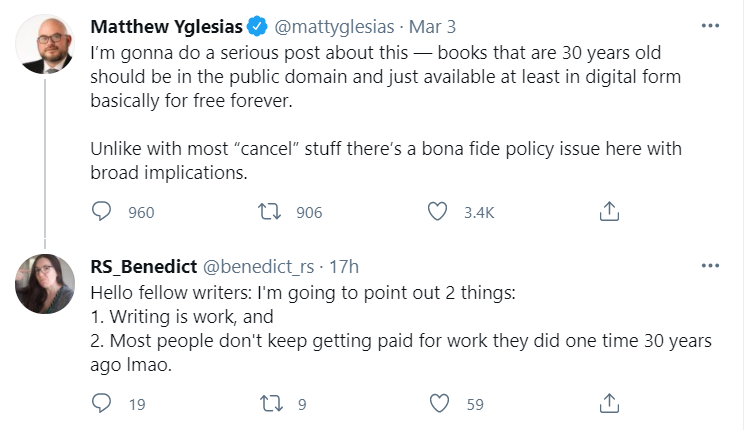This screenshot has width=744, height=430.
Task: Like Matthew Yglesias's tweet
Action: [437, 212]
